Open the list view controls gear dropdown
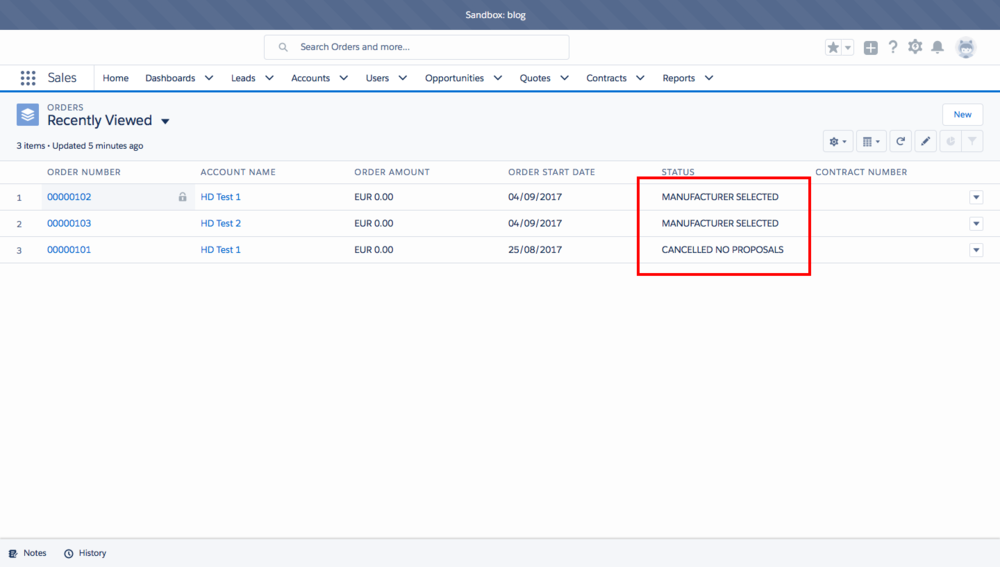Screen dimensions: 1000x567 coord(838,142)
